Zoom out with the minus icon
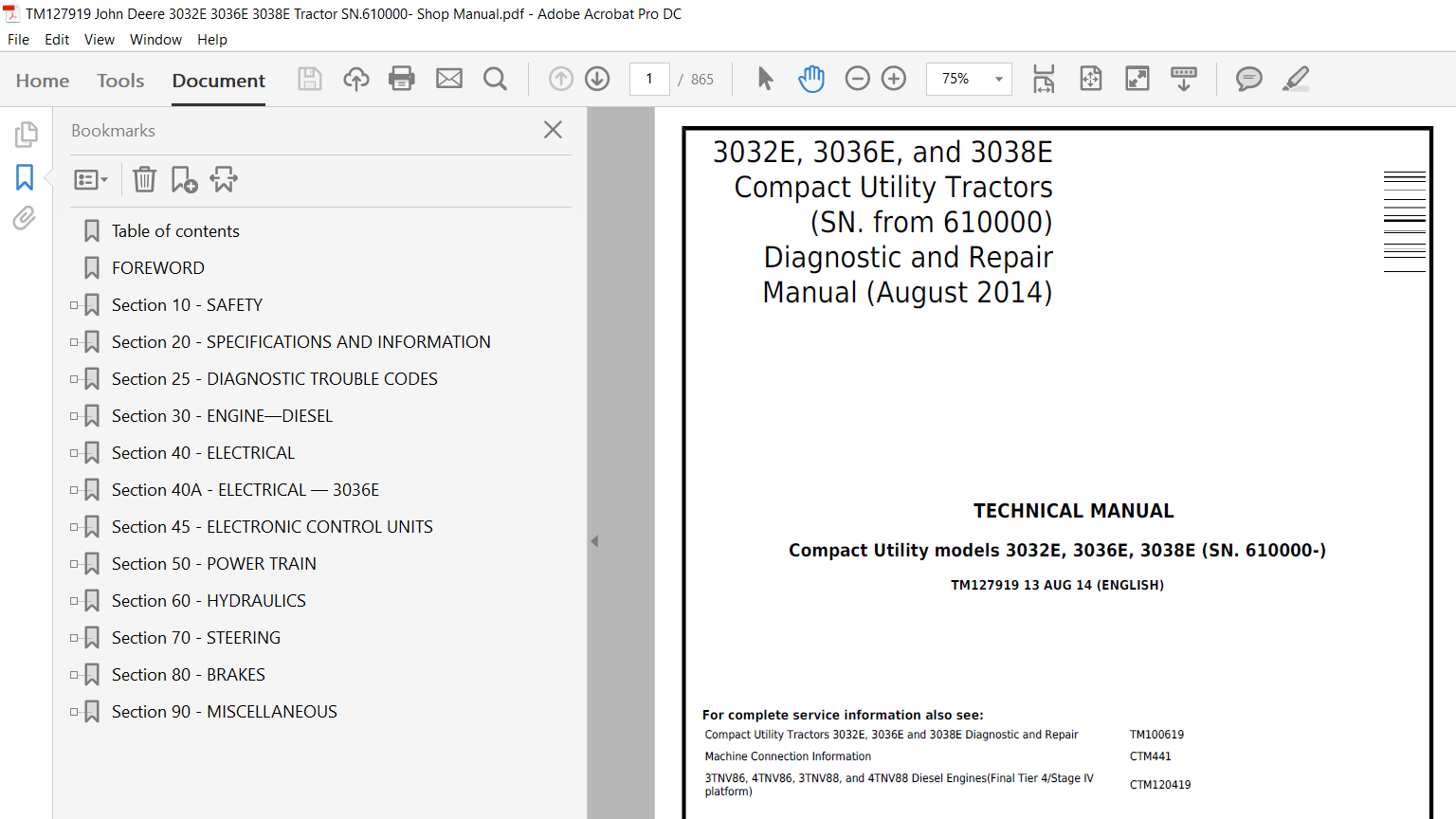Screen dimensions: 1456x819 point(857,79)
